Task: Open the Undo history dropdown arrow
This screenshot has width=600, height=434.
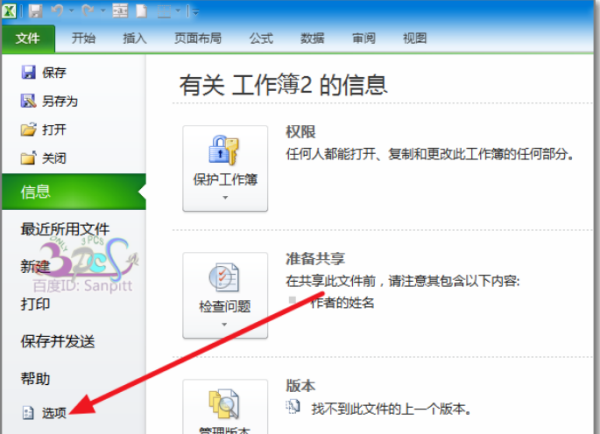Action: coord(72,11)
